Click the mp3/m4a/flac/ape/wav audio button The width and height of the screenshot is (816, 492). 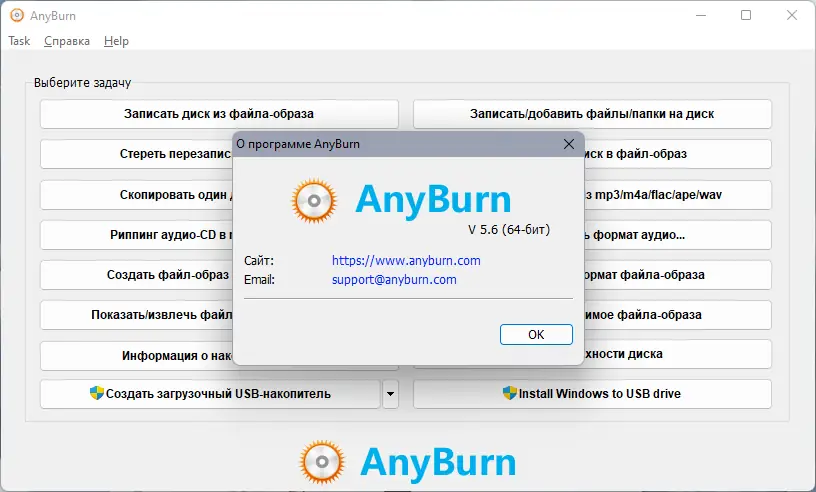[x=678, y=195]
